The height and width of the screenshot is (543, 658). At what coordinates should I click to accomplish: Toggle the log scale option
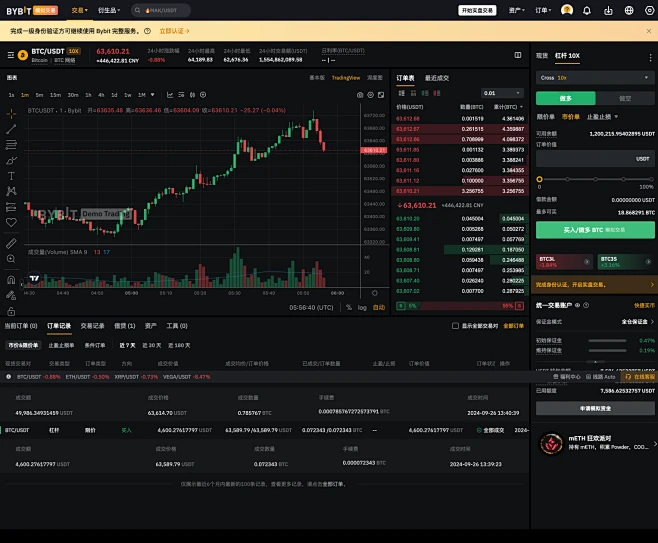(362, 308)
